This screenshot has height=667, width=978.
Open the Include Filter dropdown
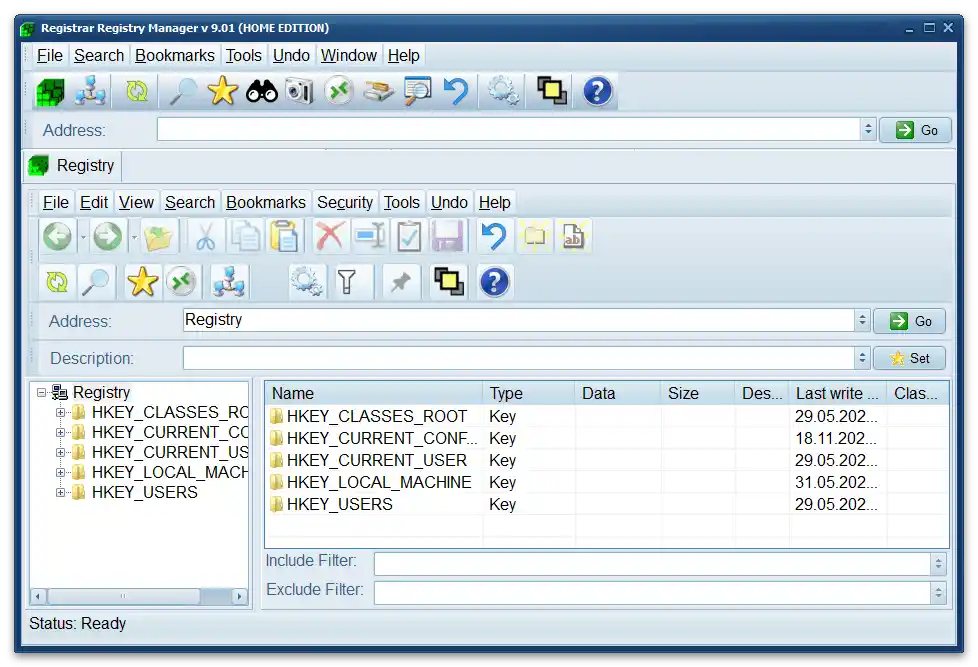click(x=938, y=564)
